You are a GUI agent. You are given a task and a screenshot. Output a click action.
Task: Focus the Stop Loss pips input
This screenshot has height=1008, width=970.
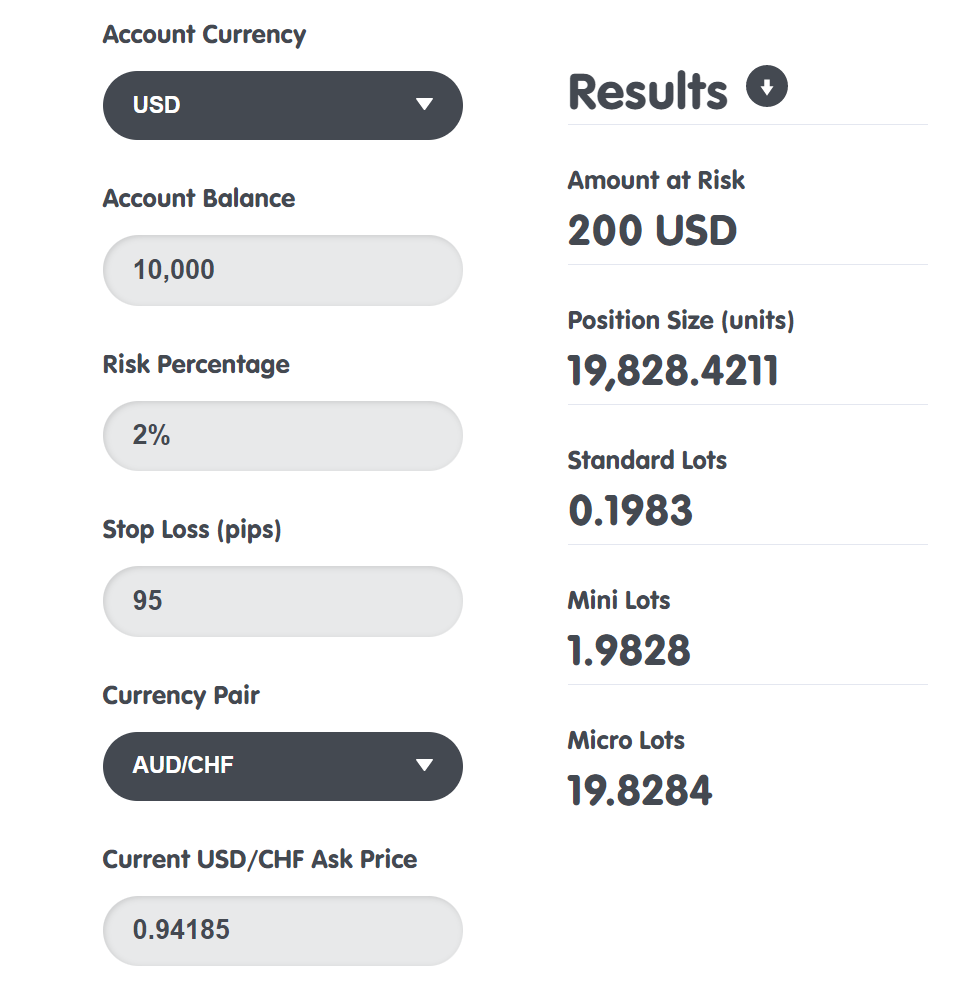(282, 600)
